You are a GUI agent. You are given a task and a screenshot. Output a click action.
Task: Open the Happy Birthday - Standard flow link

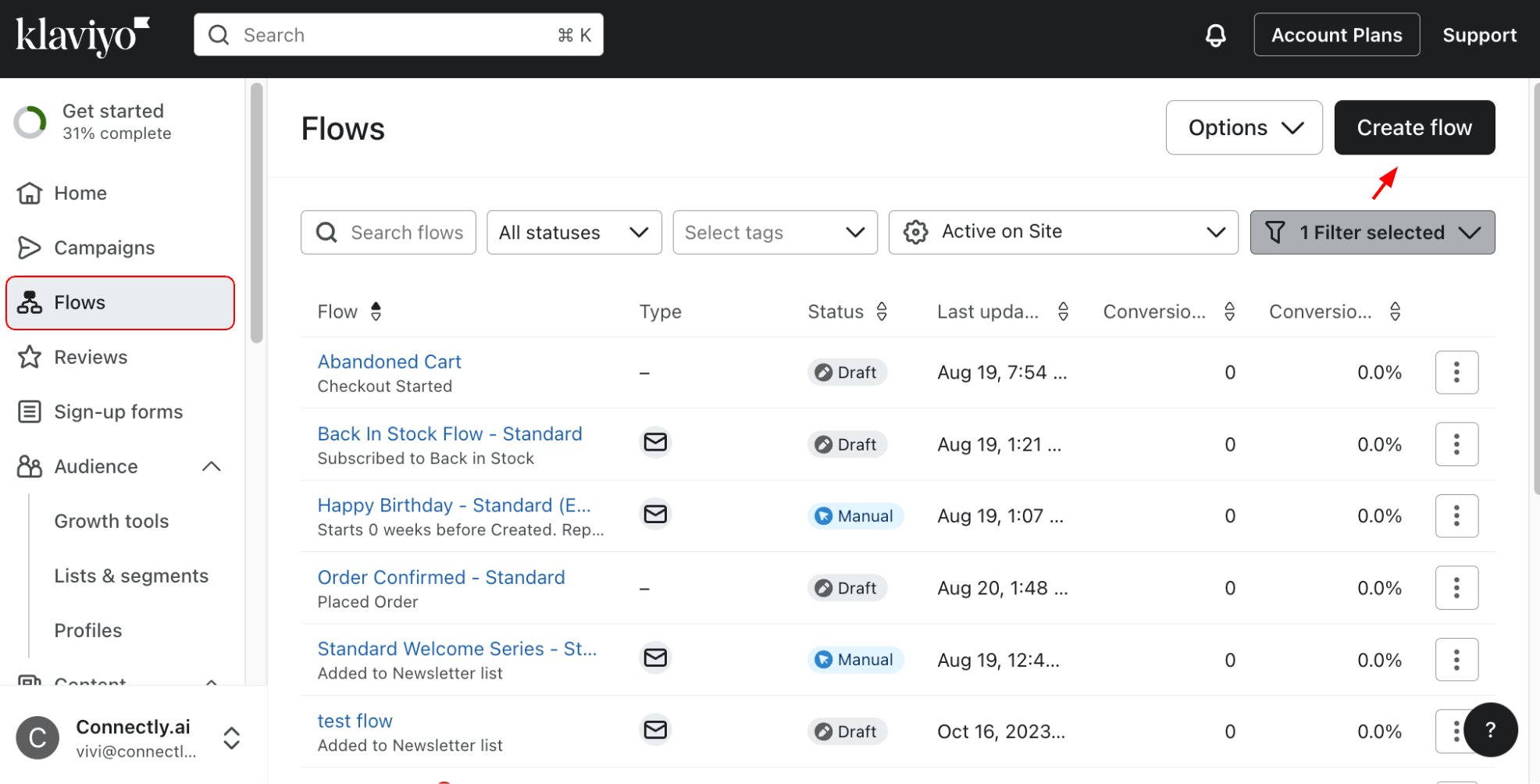pyautogui.click(x=454, y=505)
